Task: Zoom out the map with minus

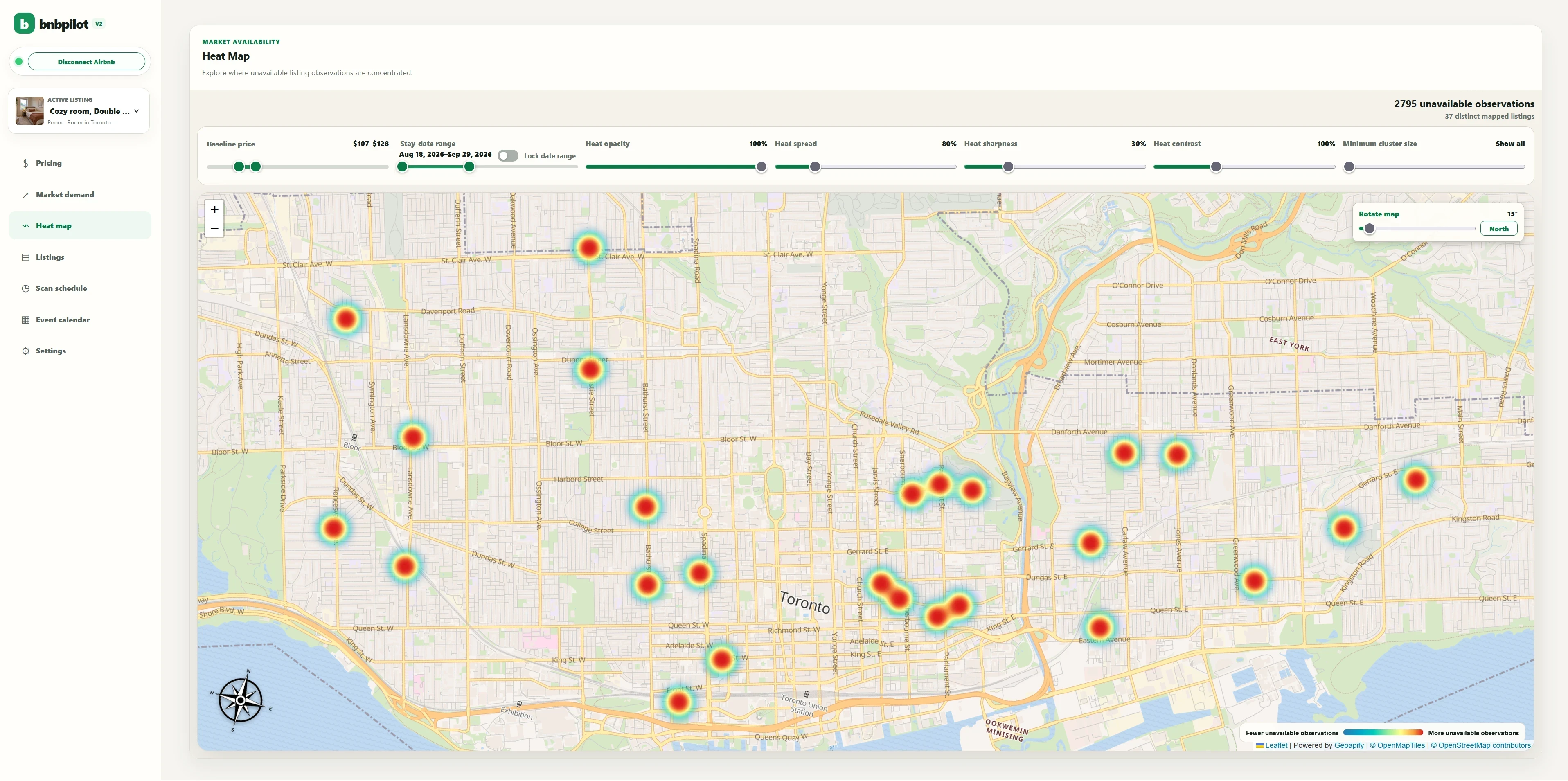Action: pyautogui.click(x=214, y=228)
